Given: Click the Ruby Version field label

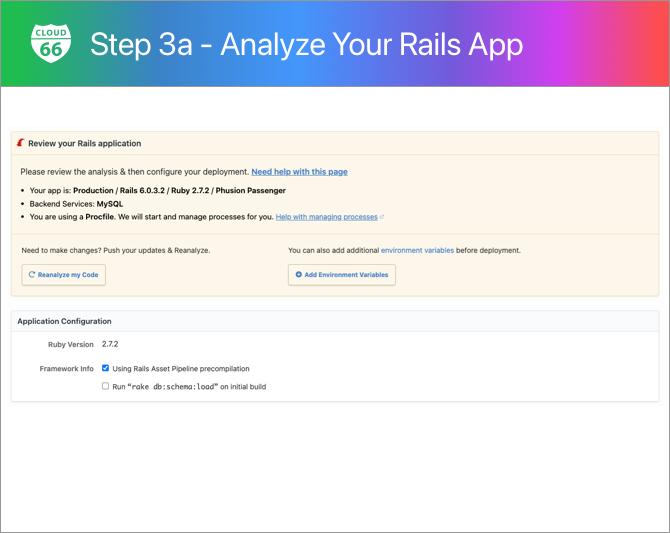Looking at the screenshot, I should tap(71, 344).
